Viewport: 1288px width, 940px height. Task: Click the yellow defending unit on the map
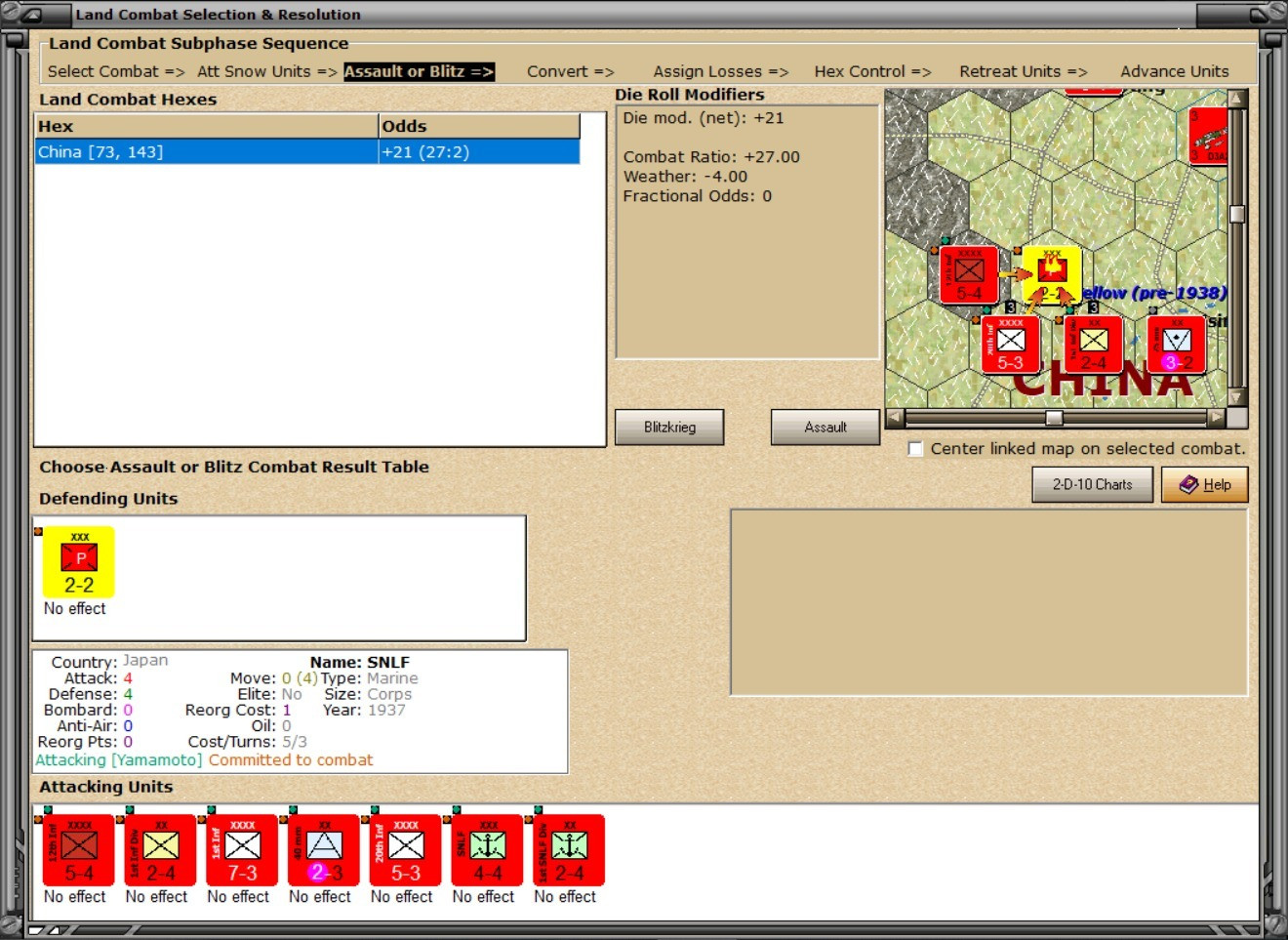click(1052, 274)
